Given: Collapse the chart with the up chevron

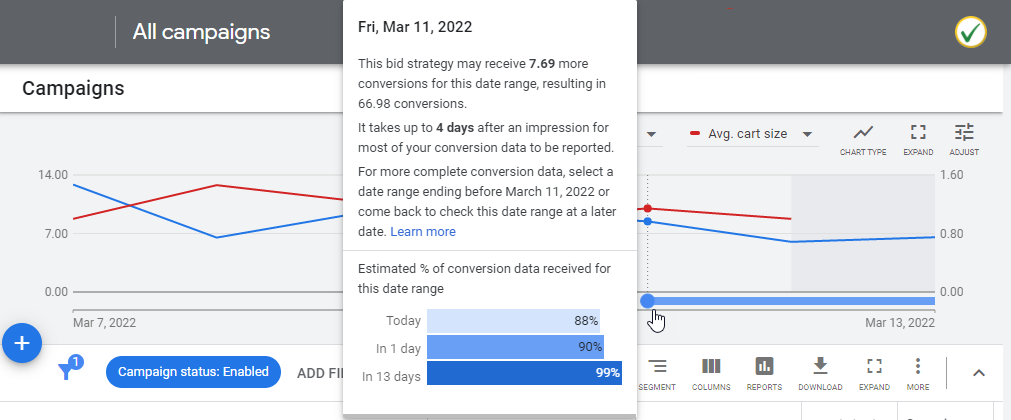Looking at the screenshot, I should pos(979,373).
